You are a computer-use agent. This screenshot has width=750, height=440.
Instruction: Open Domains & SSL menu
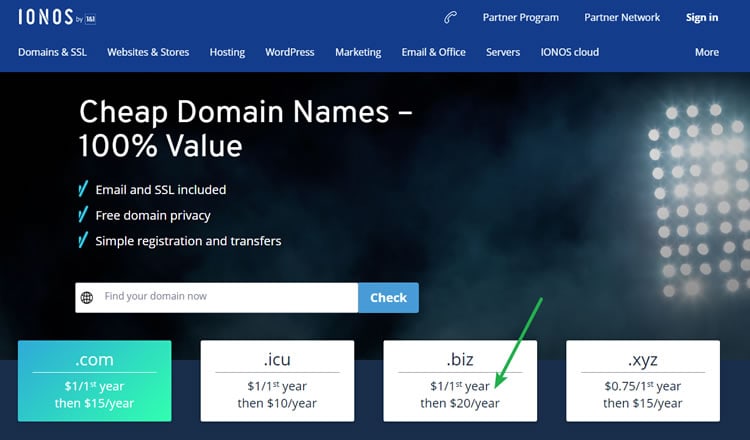coord(53,52)
